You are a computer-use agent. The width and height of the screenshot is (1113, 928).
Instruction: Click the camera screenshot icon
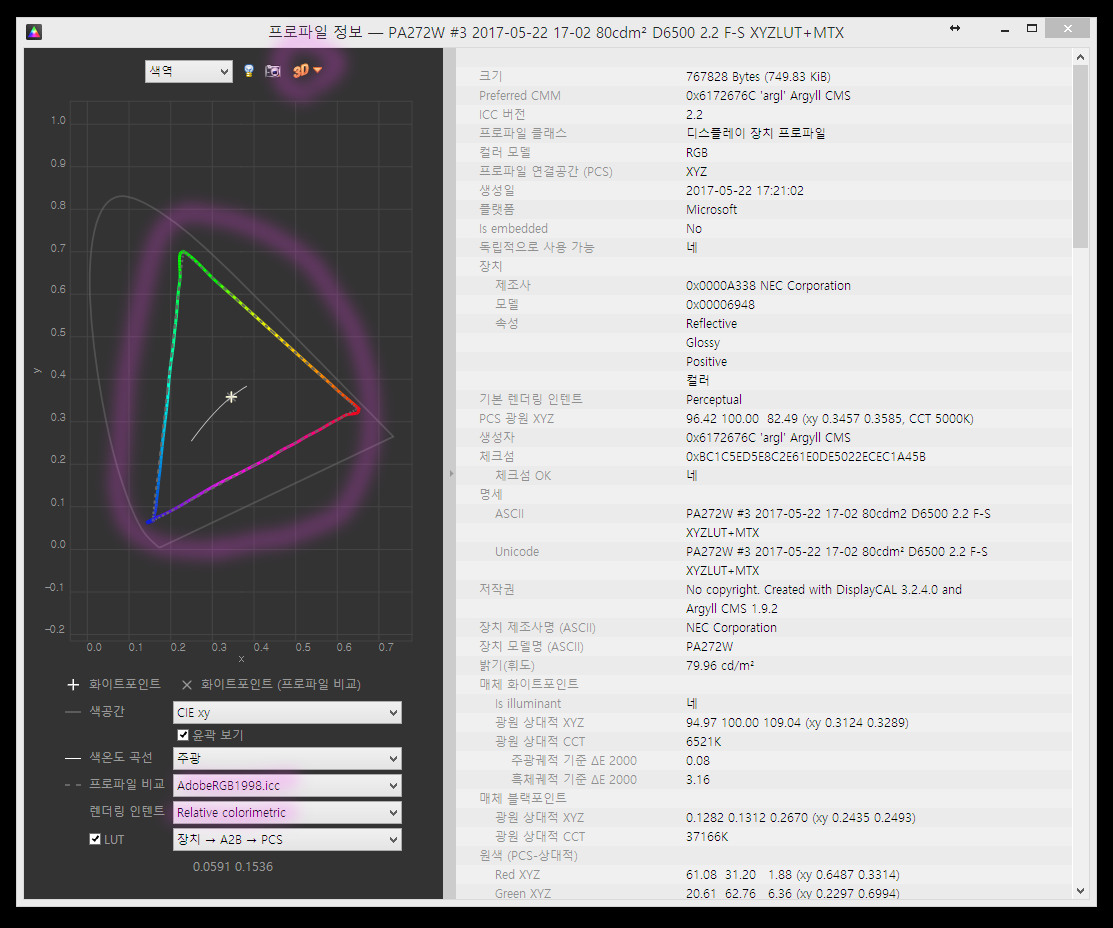[272, 71]
